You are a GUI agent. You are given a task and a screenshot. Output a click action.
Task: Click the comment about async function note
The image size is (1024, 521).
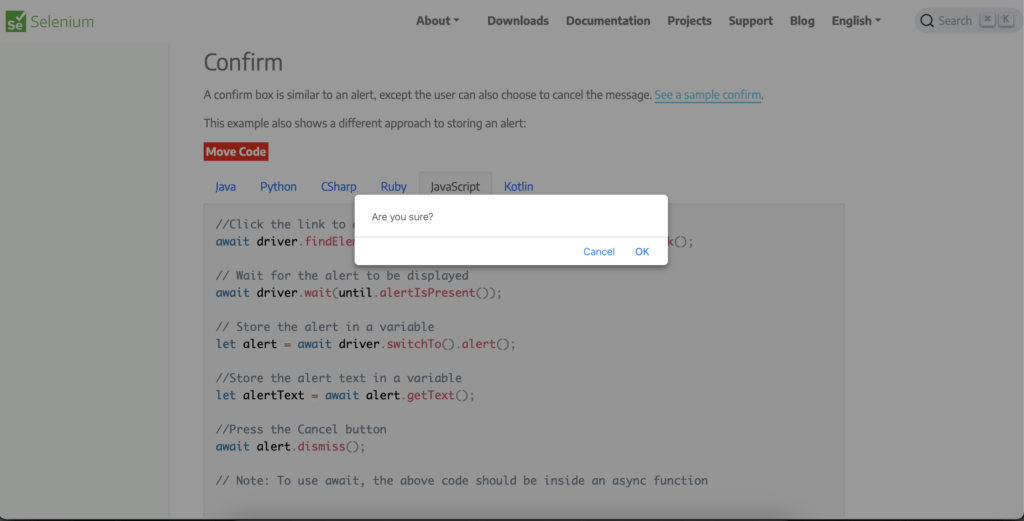462,481
